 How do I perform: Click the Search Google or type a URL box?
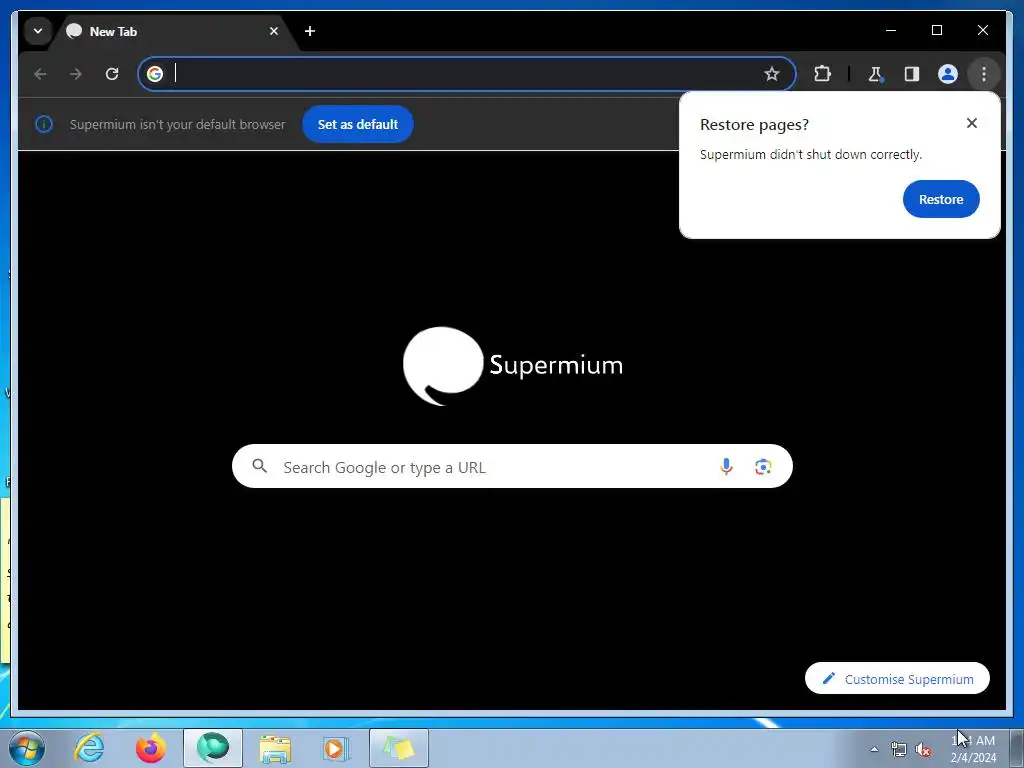point(512,466)
